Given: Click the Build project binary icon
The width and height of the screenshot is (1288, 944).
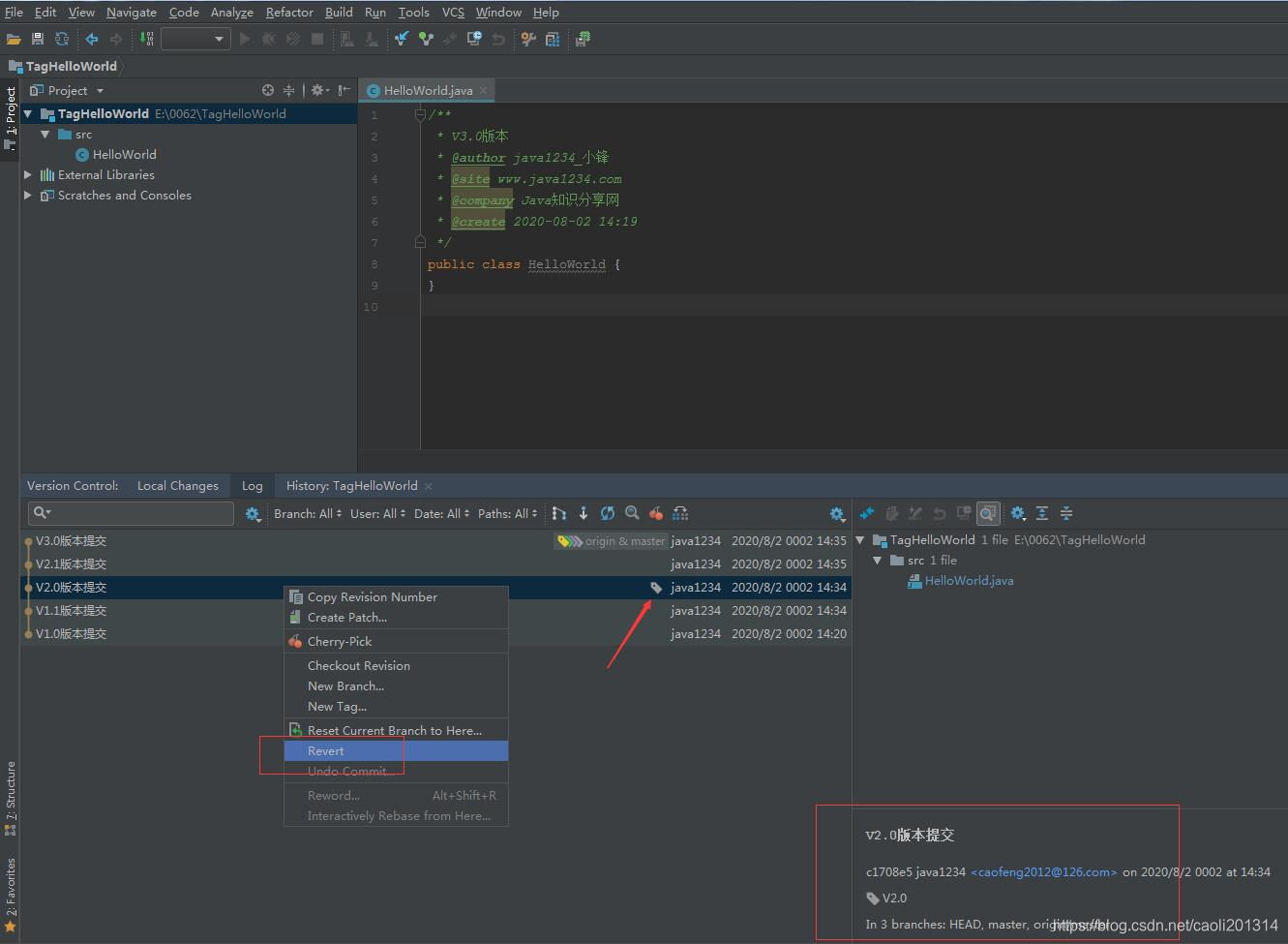Looking at the screenshot, I should 147,39.
